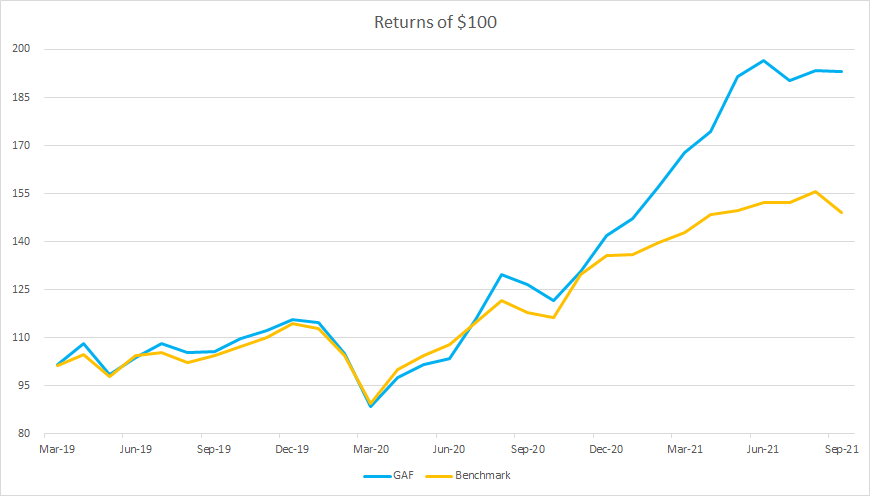The width and height of the screenshot is (870, 496).
Task: Click the Jun-21 date axis label
Action: (763, 449)
